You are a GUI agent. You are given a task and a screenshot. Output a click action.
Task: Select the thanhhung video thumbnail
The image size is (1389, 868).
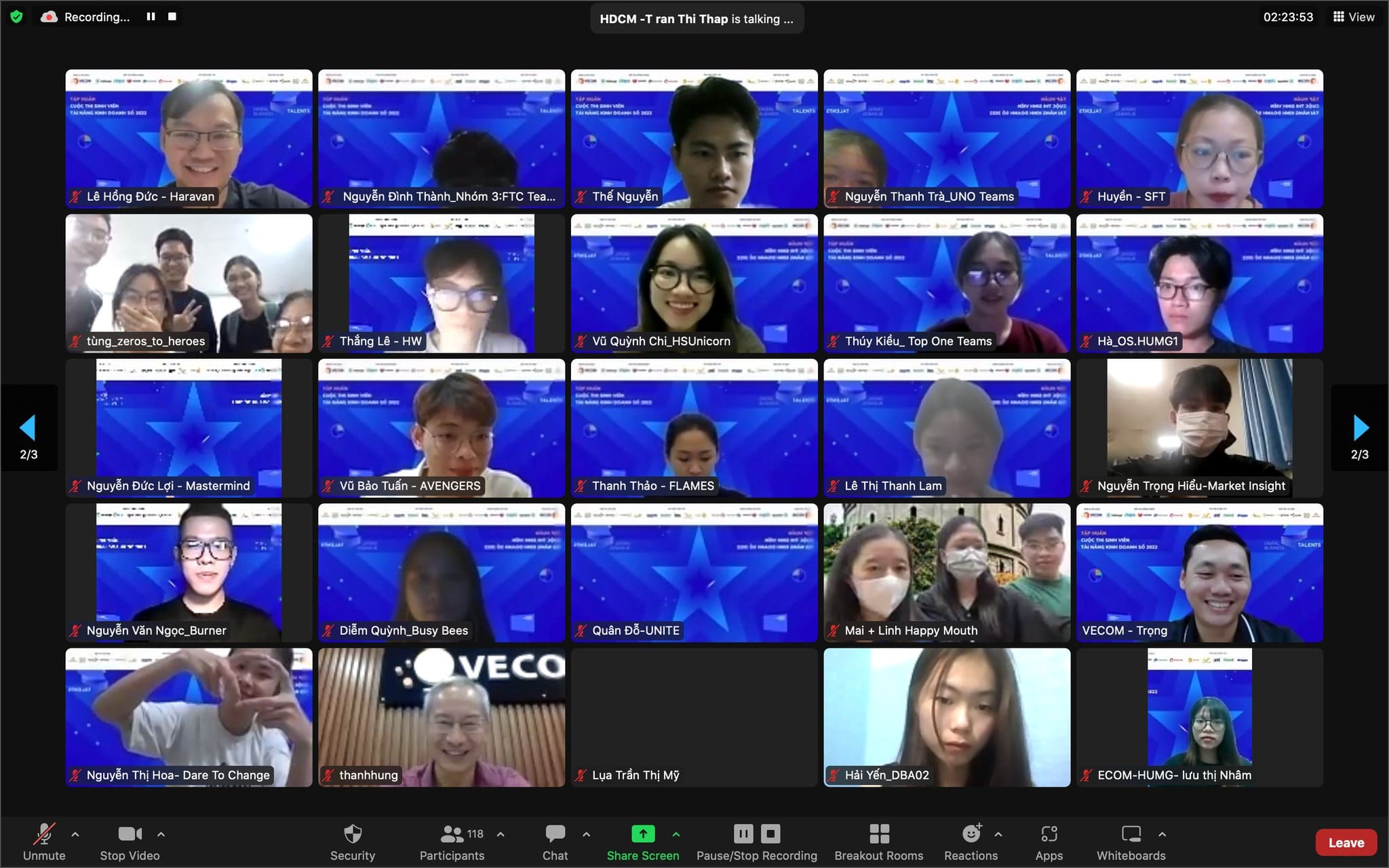pyautogui.click(x=442, y=717)
